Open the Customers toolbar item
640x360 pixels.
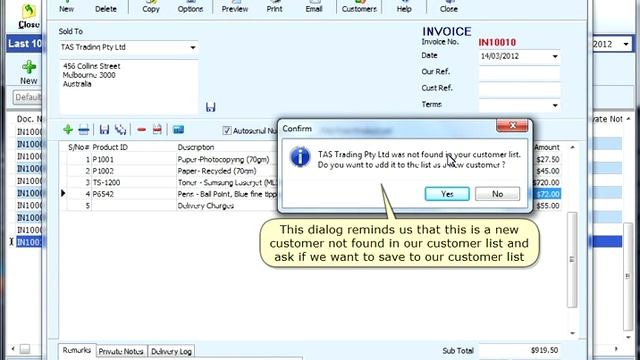pyautogui.click(x=359, y=7)
